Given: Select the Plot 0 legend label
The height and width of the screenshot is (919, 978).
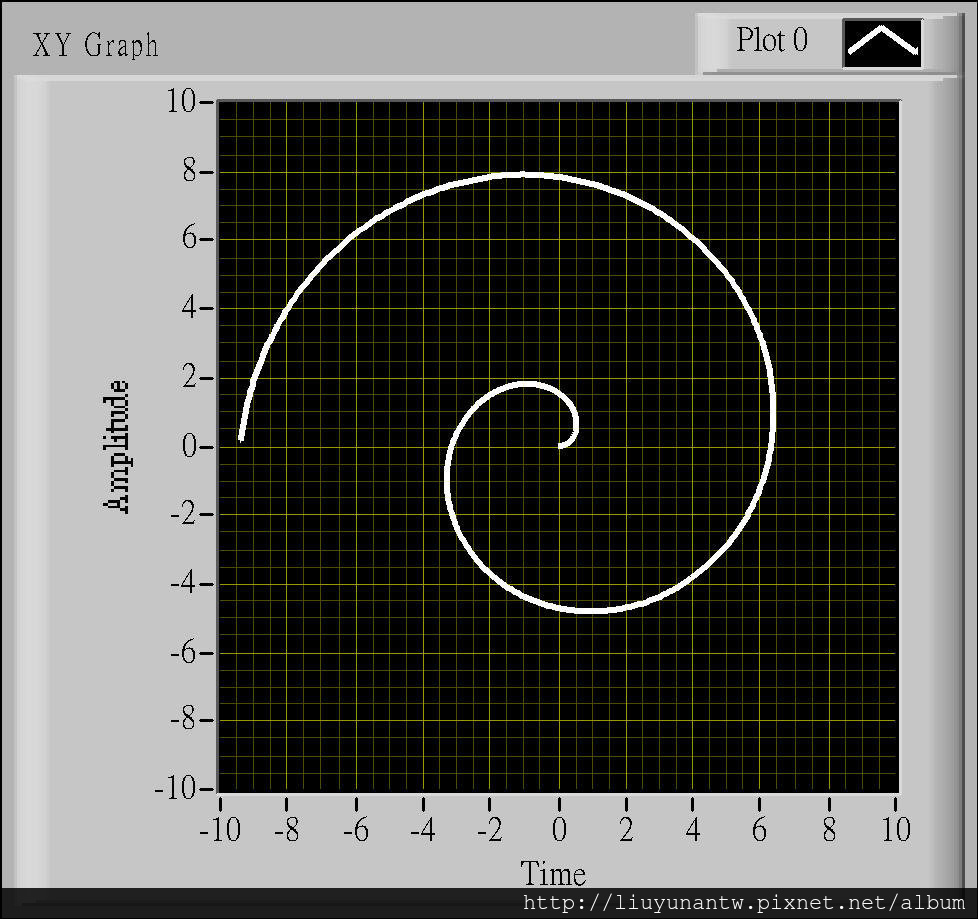Looking at the screenshot, I should 772,41.
